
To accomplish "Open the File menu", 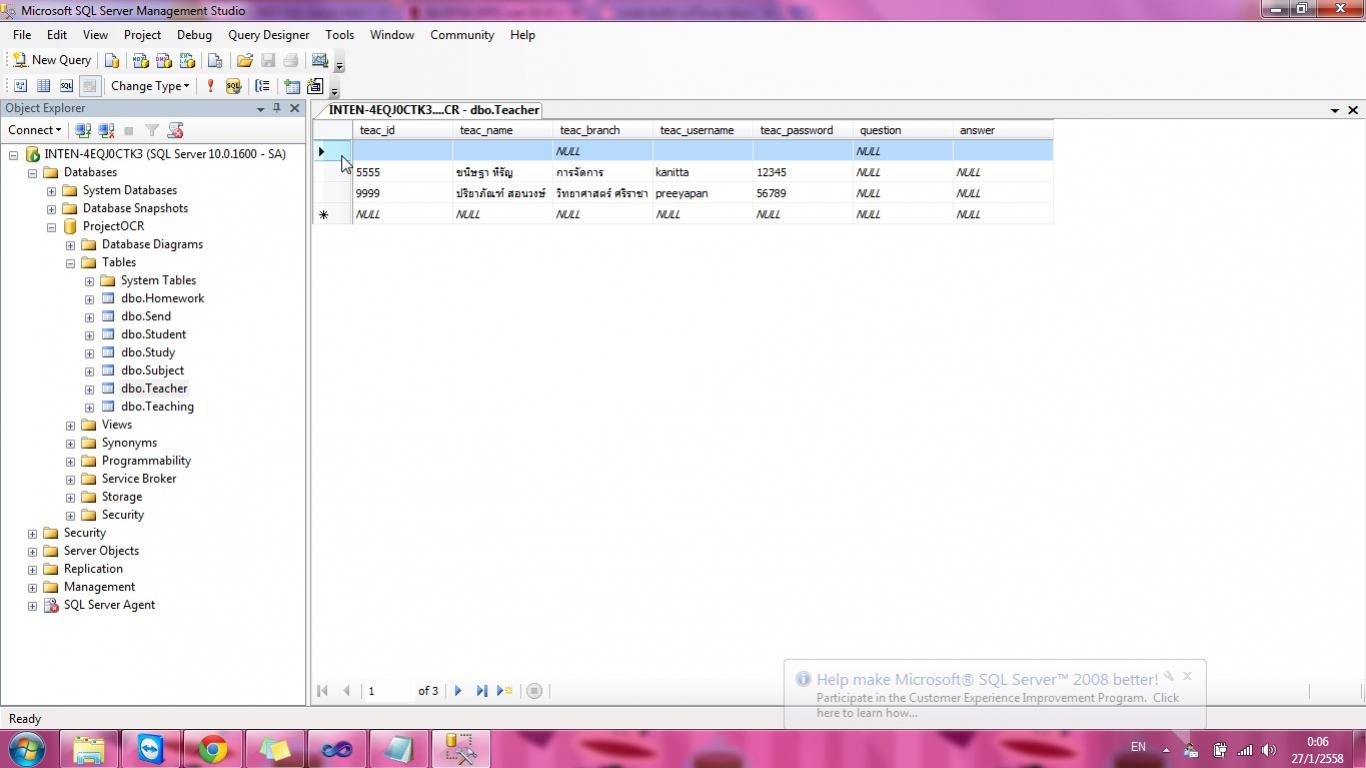I will click(x=22, y=34).
